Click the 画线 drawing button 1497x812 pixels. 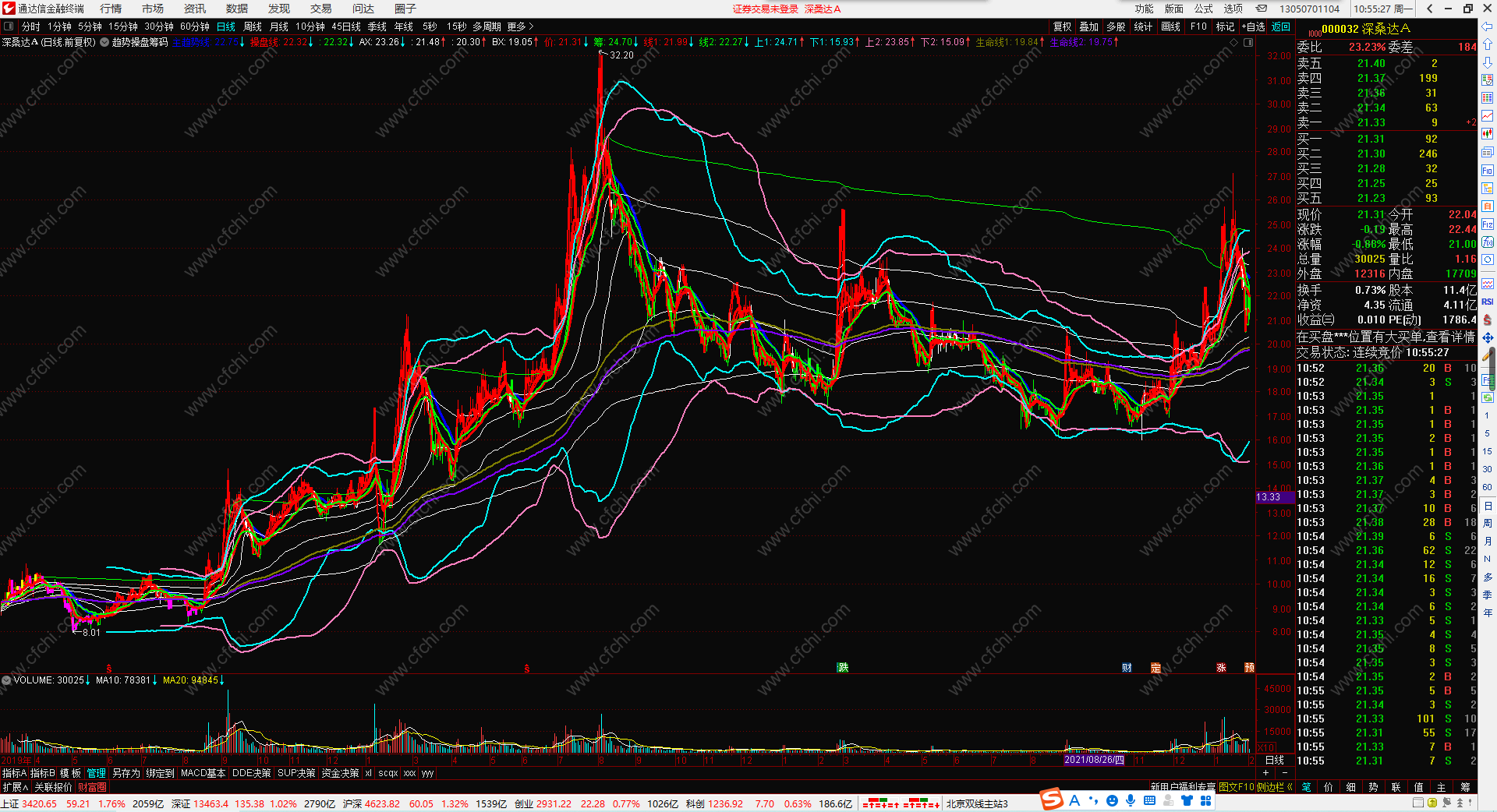(1170, 26)
